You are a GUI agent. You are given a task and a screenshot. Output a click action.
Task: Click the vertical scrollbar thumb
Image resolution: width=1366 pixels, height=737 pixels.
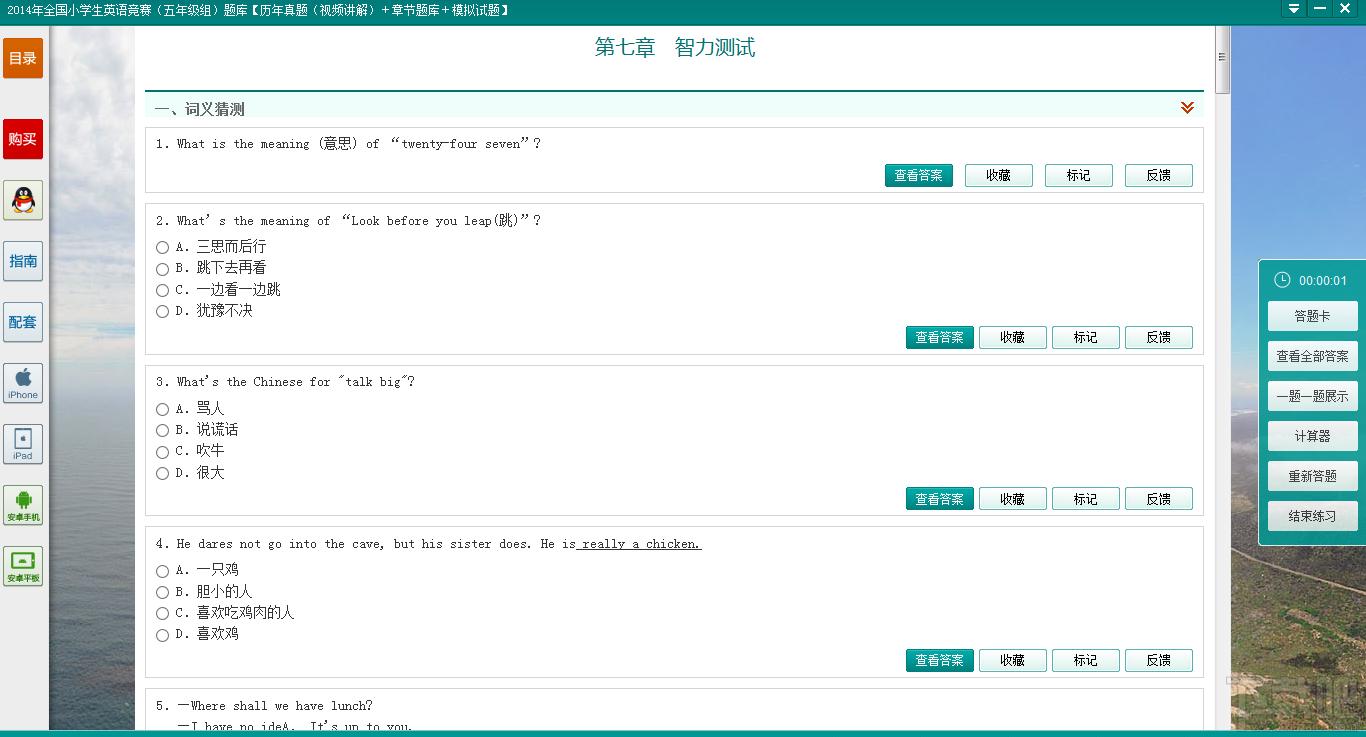(1222, 60)
